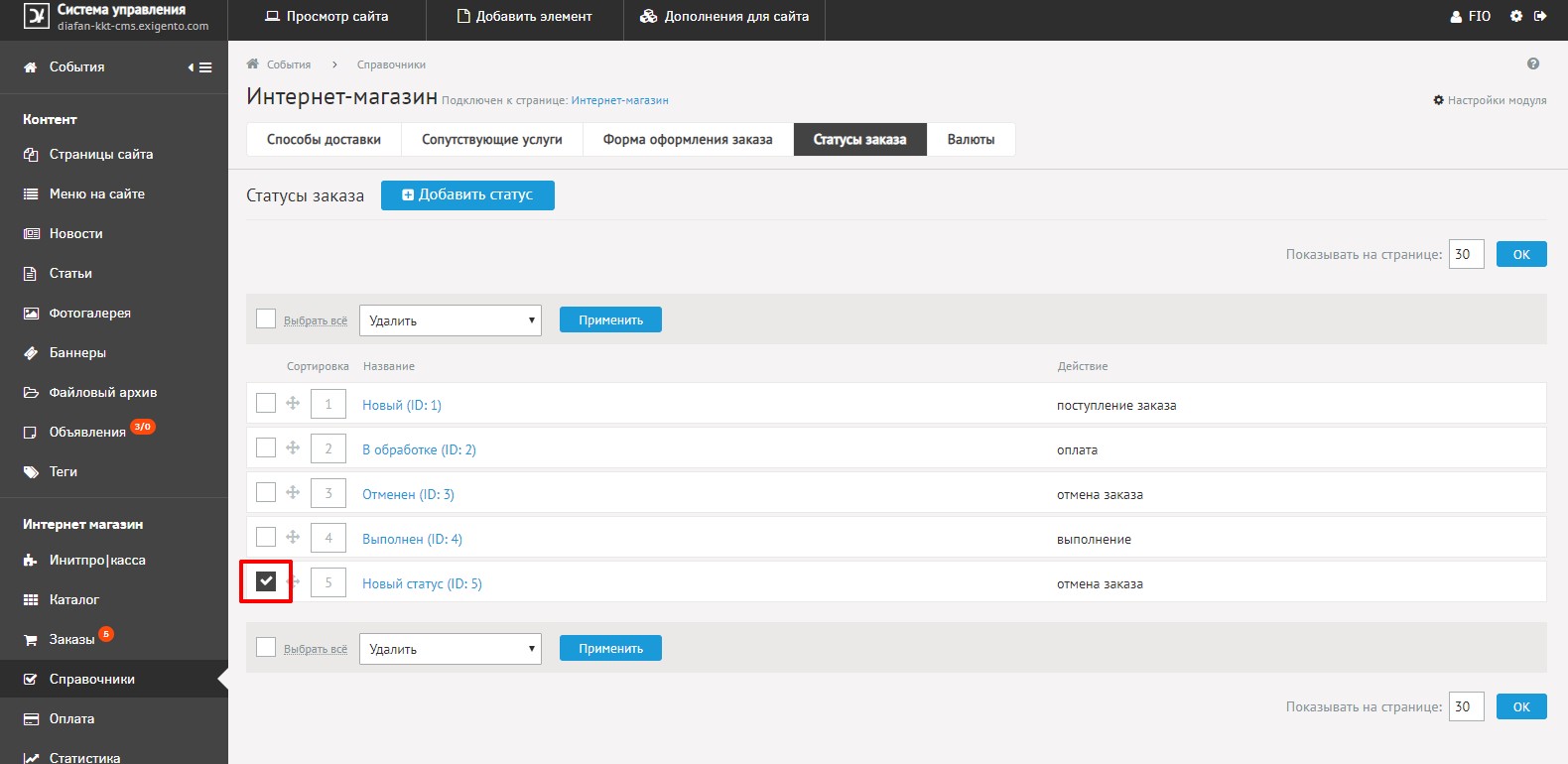Click the sort number field of Новый row

point(328,404)
